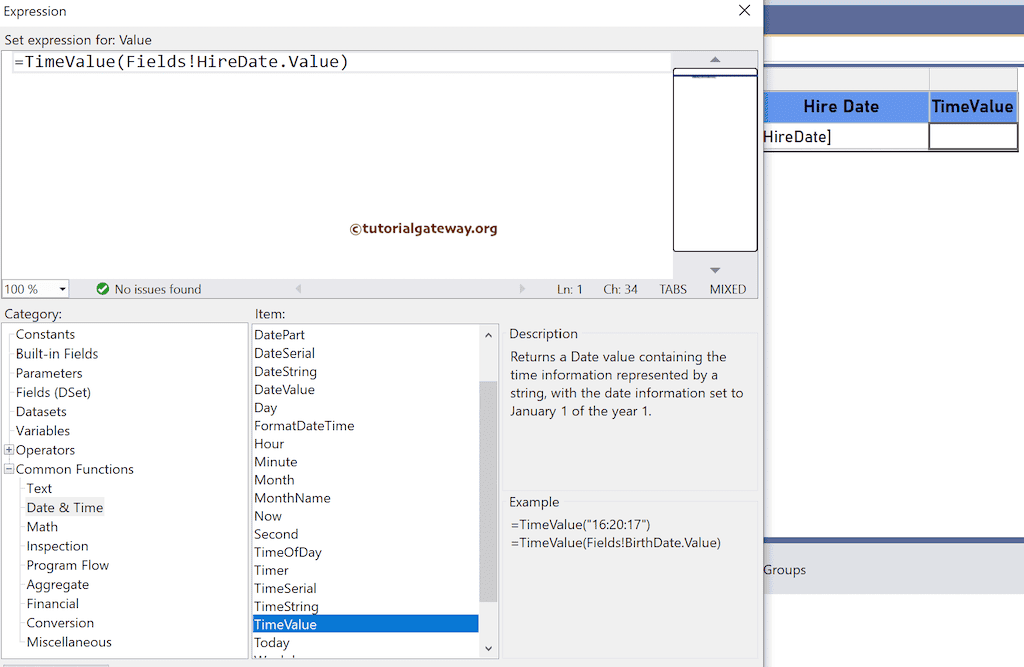Click the MIXED indicator in the status bar
This screenshot has height=667, width=1024.
pyautogui.click(x=727, y=289)
